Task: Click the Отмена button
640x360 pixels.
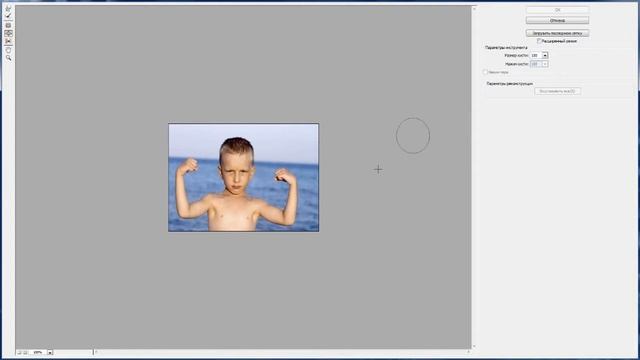Action: coord(557,20)
